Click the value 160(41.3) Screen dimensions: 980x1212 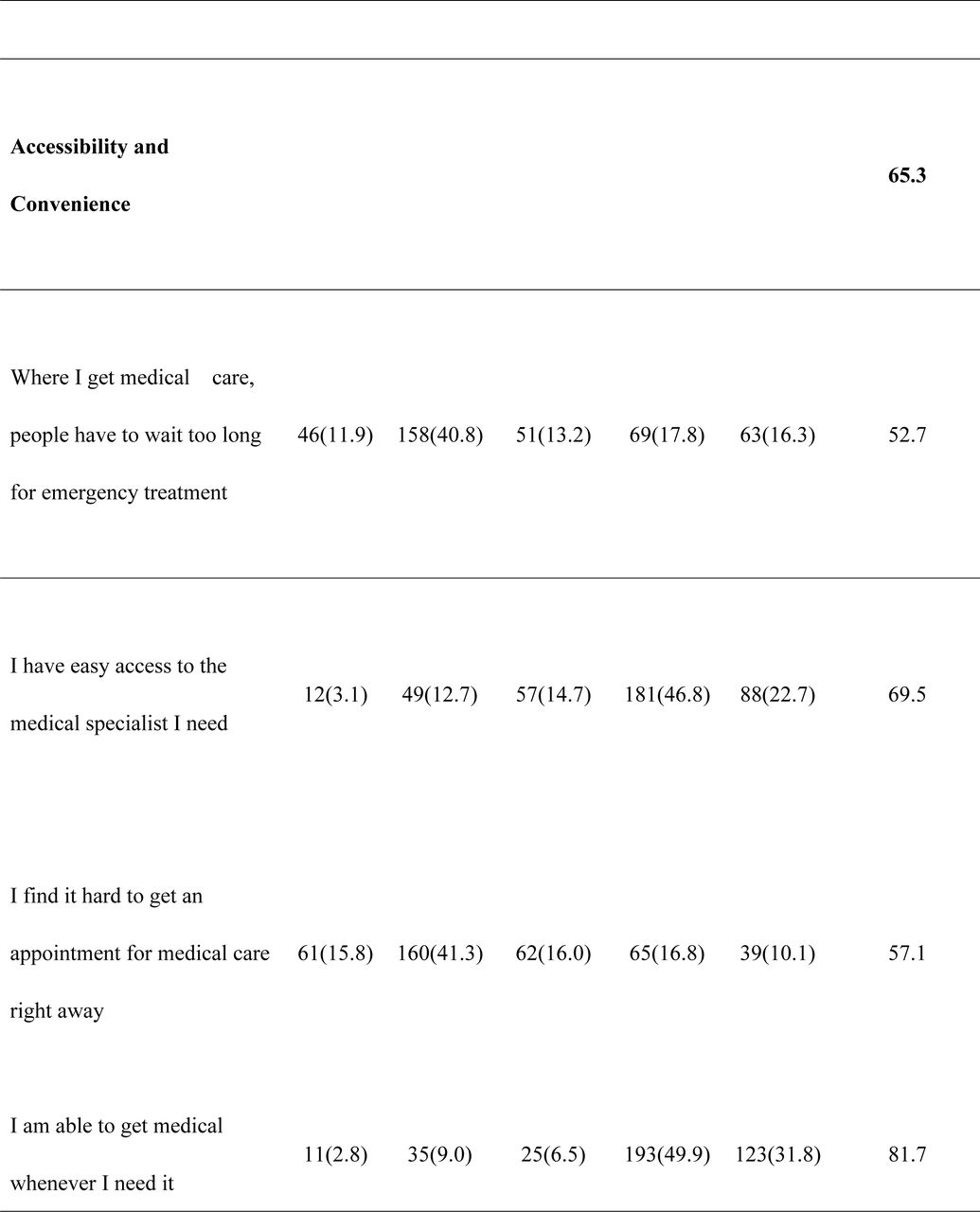(x=440, y=954)
